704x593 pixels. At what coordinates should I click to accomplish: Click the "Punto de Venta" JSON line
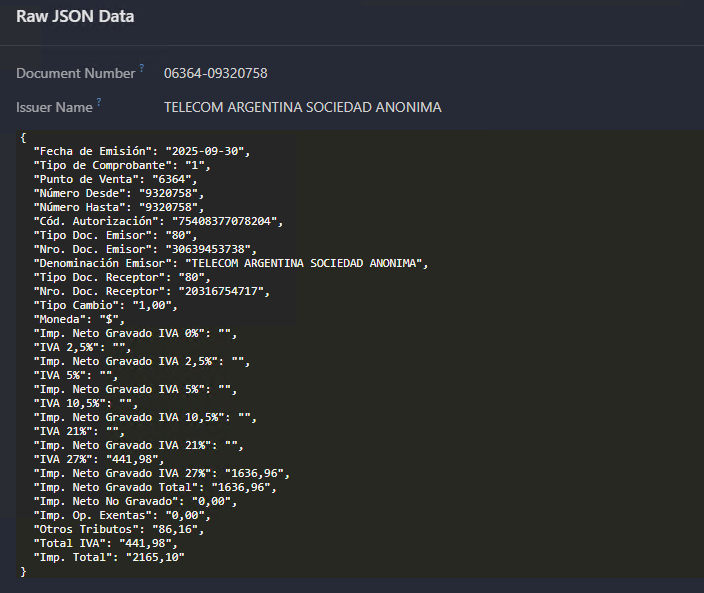tap(111, 179)
